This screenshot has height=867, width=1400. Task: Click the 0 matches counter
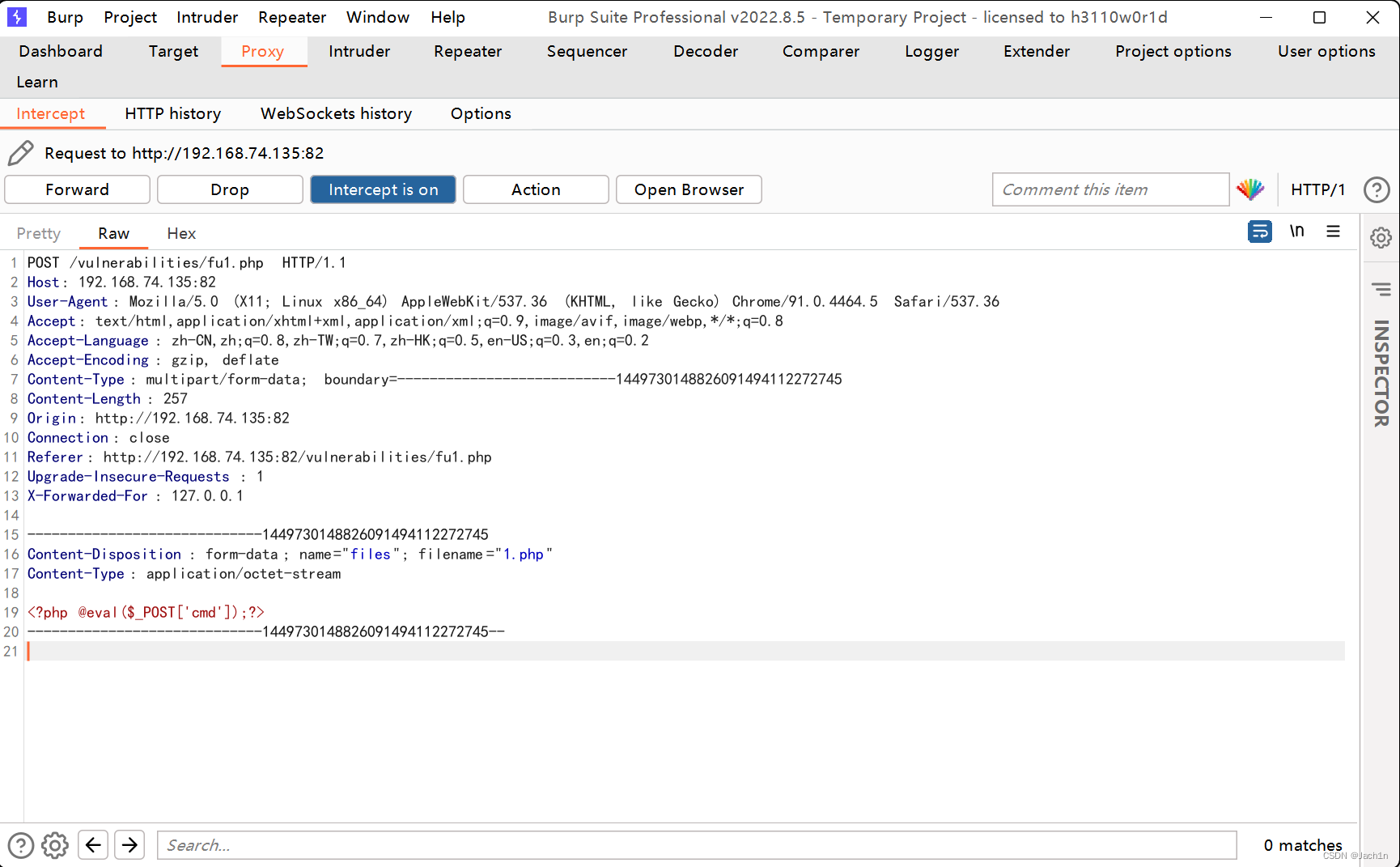[x=1302, y=845]
